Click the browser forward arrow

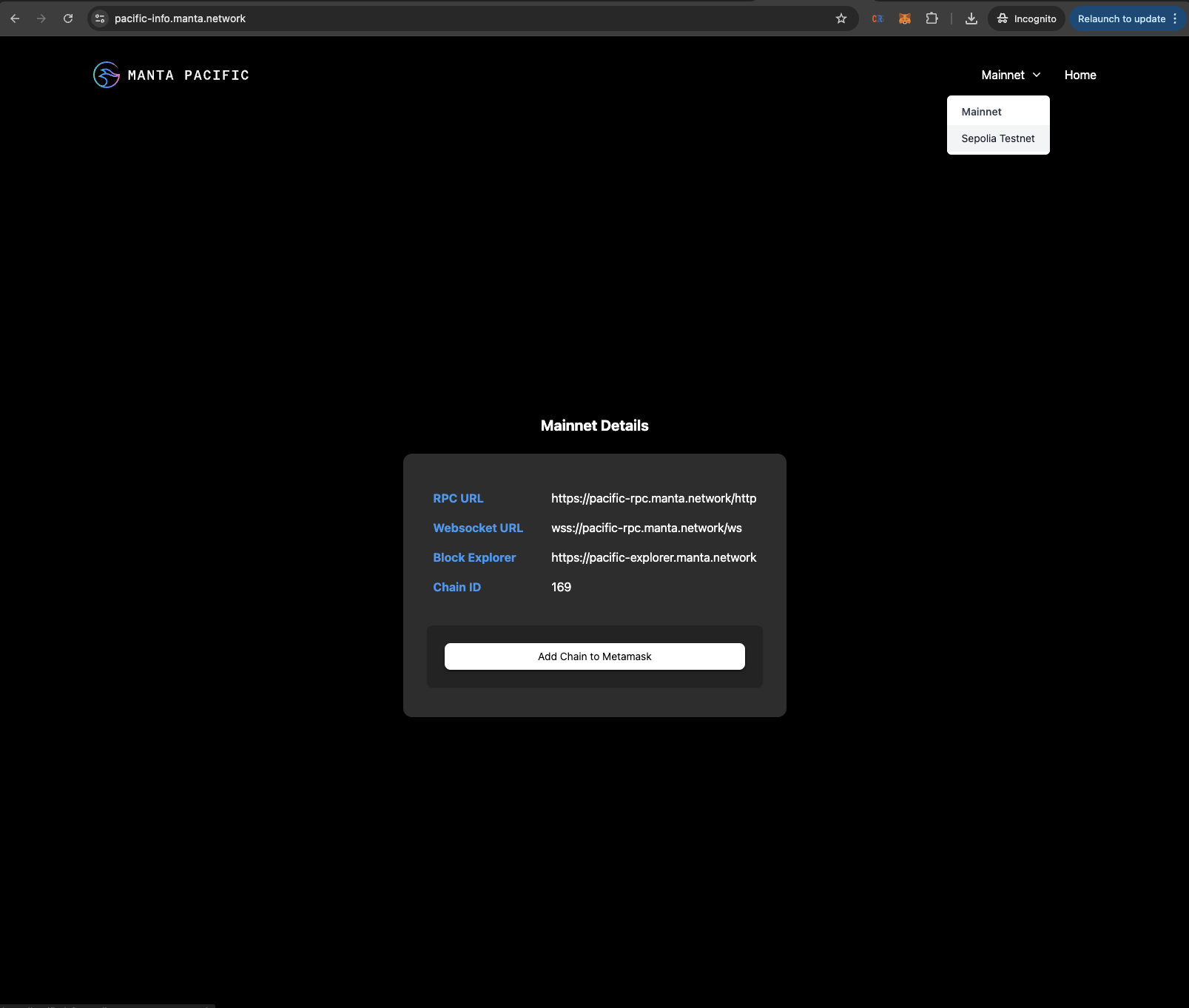click(41, 19)
